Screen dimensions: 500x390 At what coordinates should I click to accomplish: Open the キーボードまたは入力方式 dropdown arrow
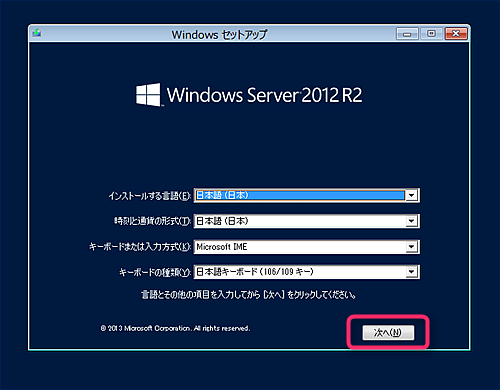click(x=412, y=247)
